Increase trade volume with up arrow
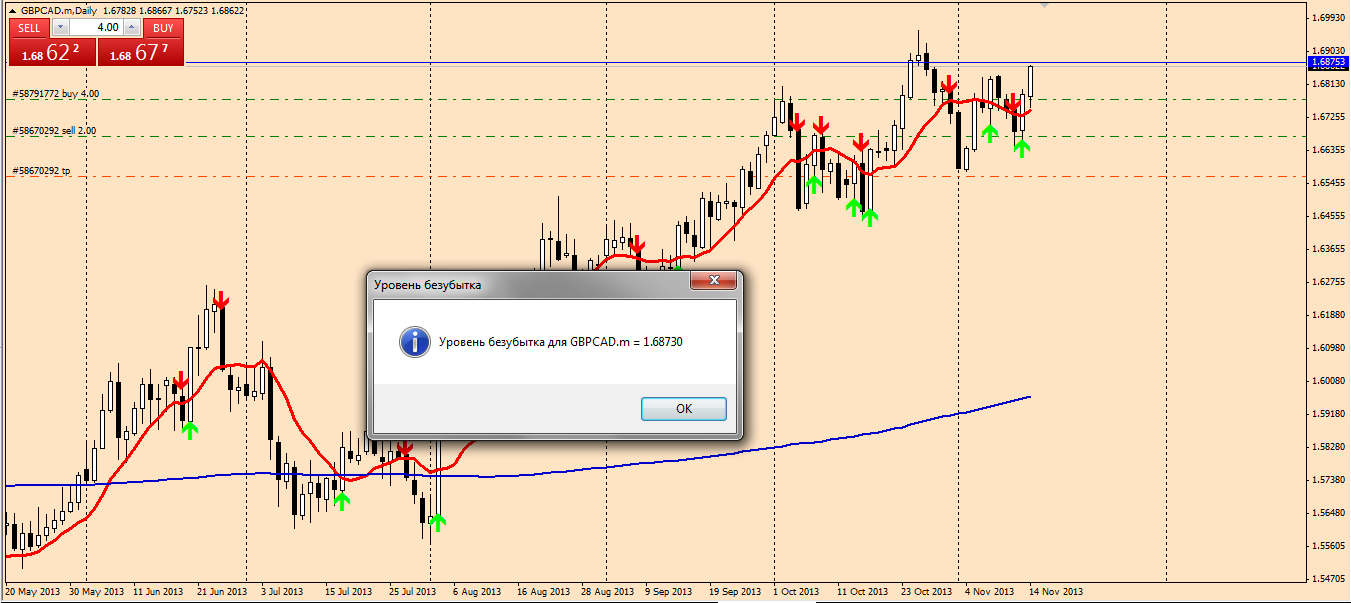The height and width of the screenshot is (603, 1351). click(x=132, y=28)
